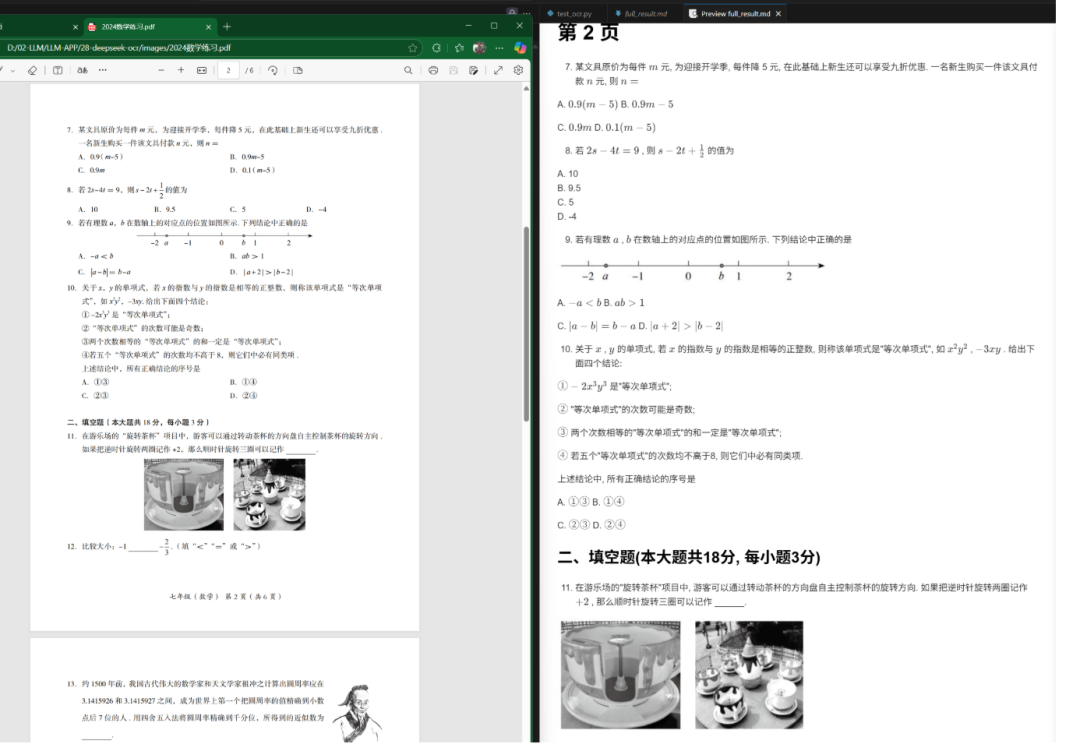Open search within the PDF
The width and height of the screenshot is (1080, 744).
tap(407, 70)
